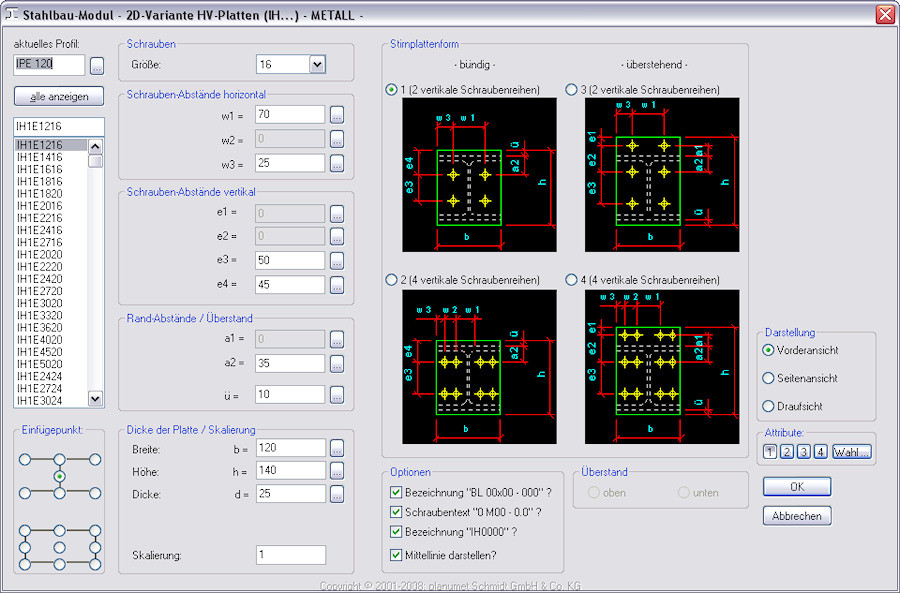Select the green center Einfügepunkt radio
Viewport: 900px width, 593px height.
[x=60, y=476]
